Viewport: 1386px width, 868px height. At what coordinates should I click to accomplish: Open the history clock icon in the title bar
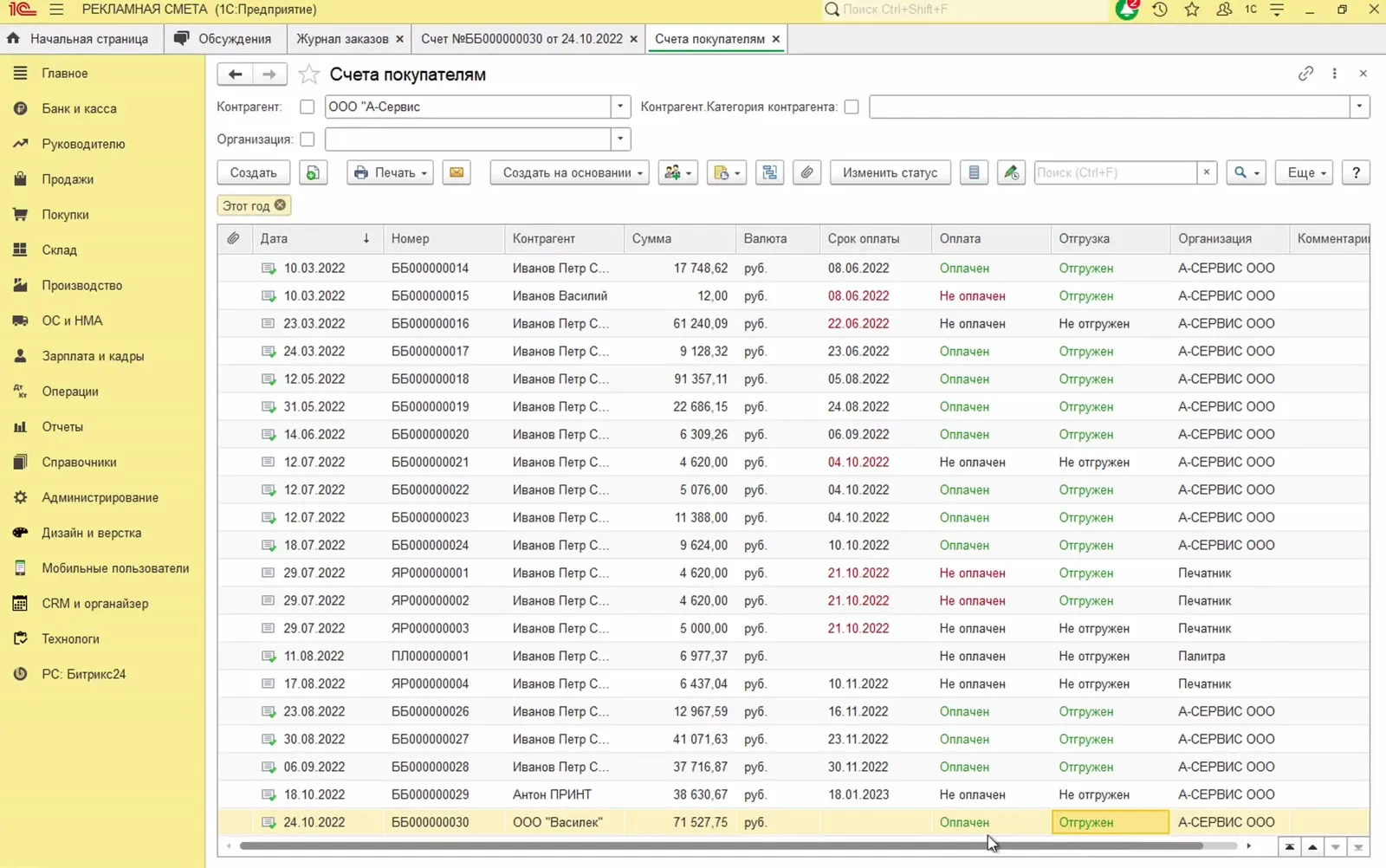pos(1160,10)
